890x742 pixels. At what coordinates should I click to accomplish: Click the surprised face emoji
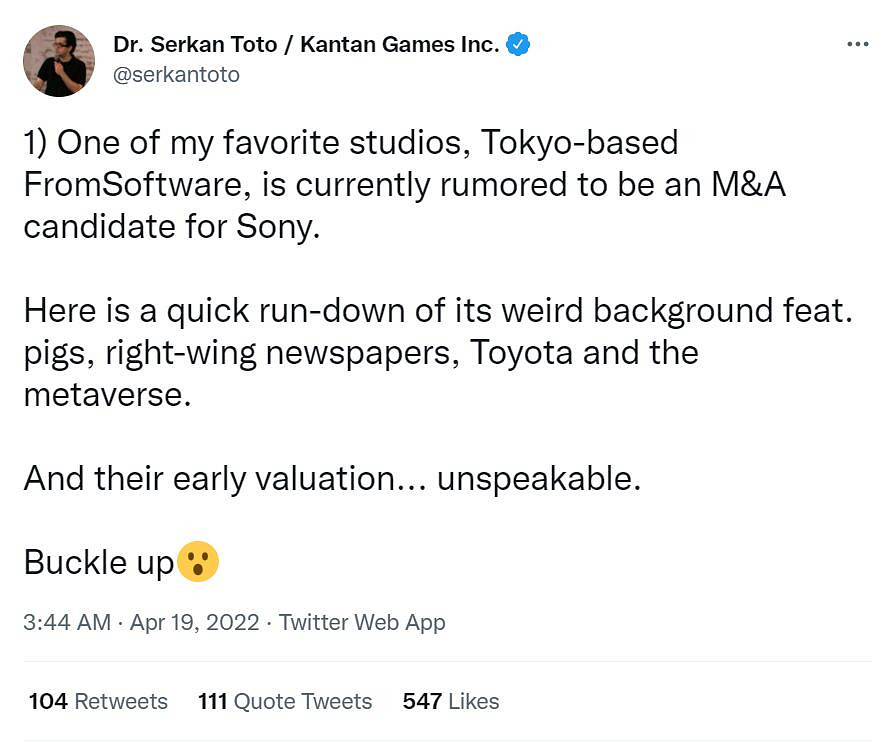(198, 562)
